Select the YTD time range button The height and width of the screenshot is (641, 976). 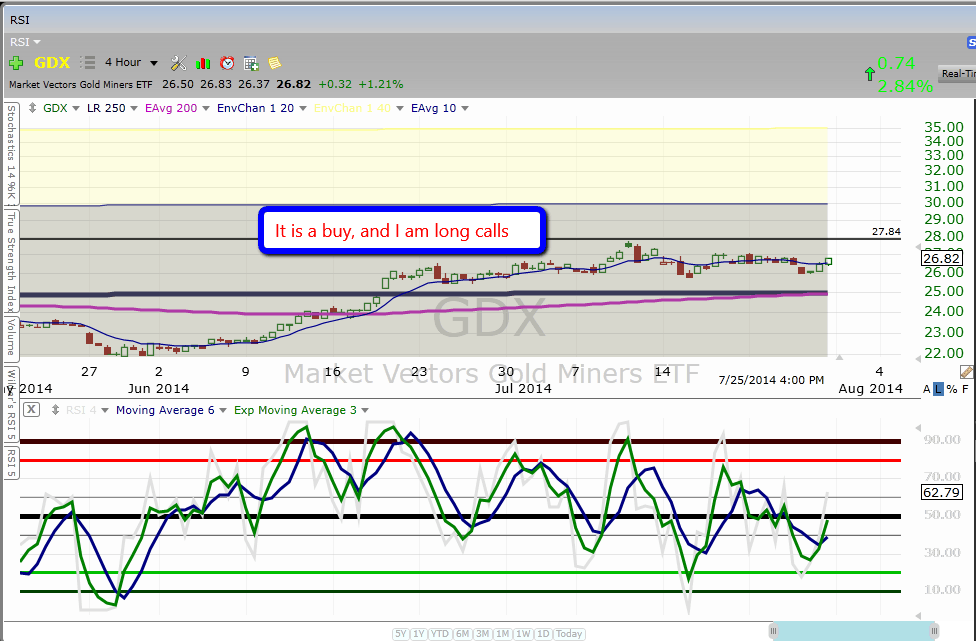440,634
